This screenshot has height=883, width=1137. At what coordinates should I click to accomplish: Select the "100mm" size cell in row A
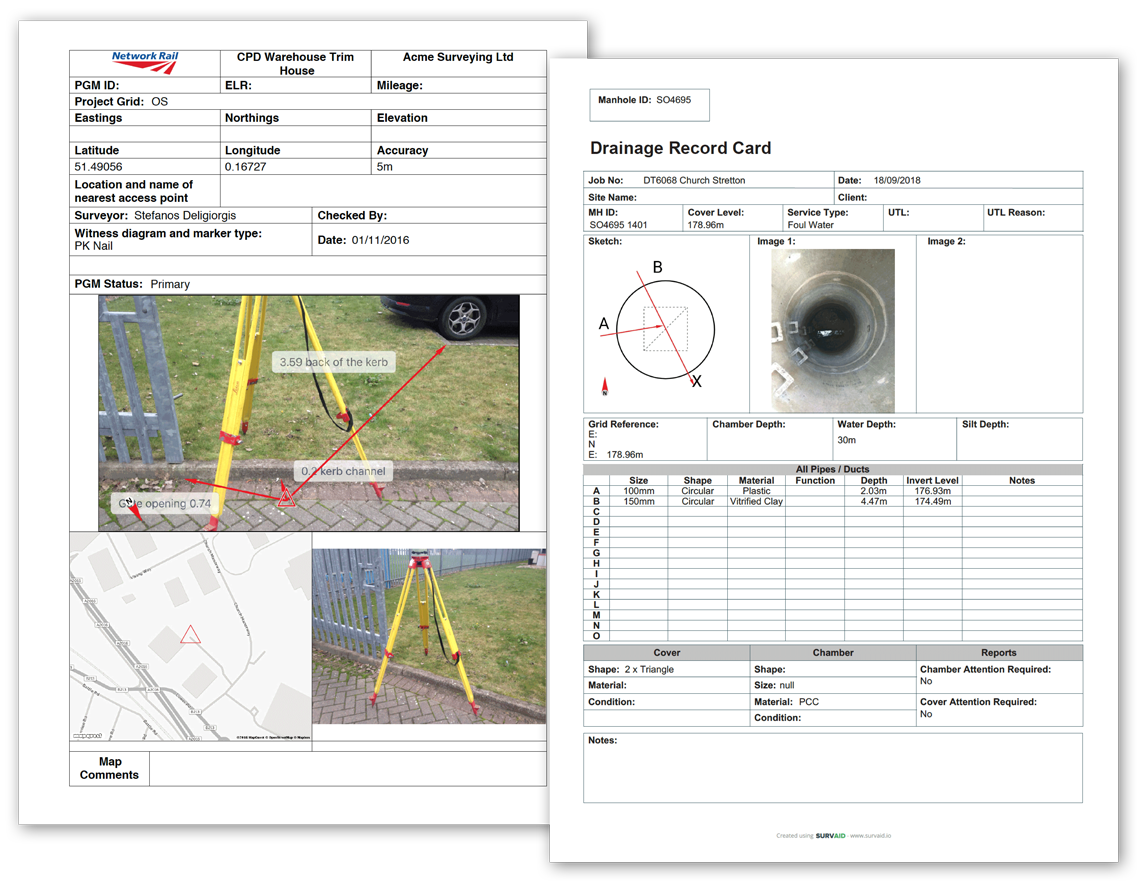click(x=638, y=491)
